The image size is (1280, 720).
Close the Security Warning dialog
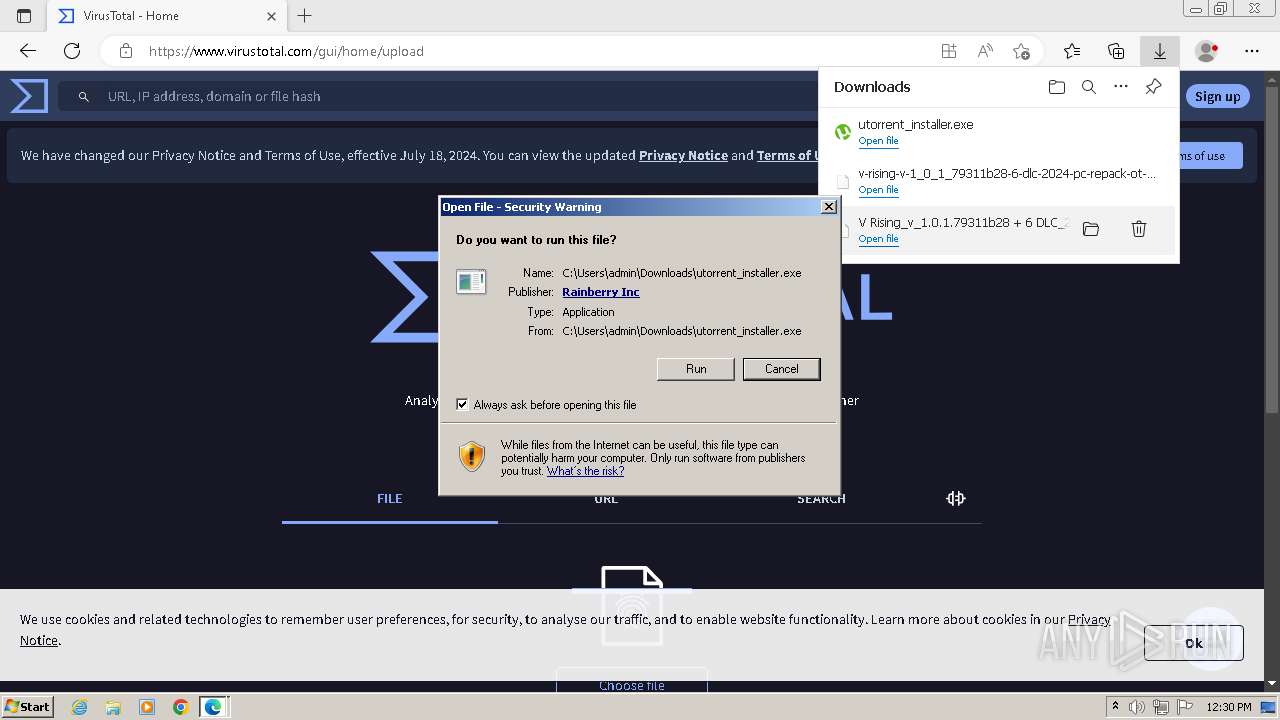coord(828,207)
